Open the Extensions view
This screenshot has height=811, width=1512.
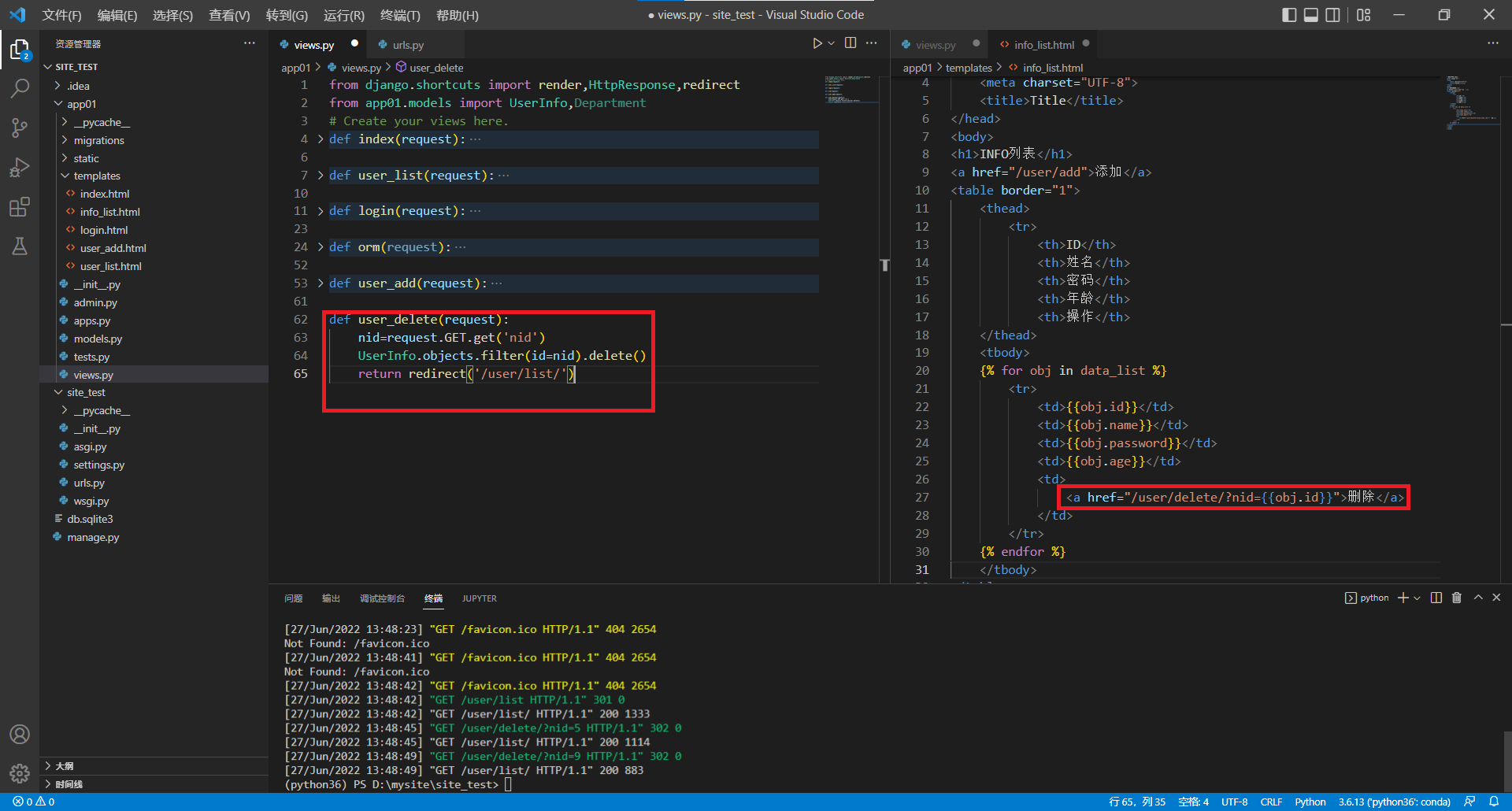[20, 207]
